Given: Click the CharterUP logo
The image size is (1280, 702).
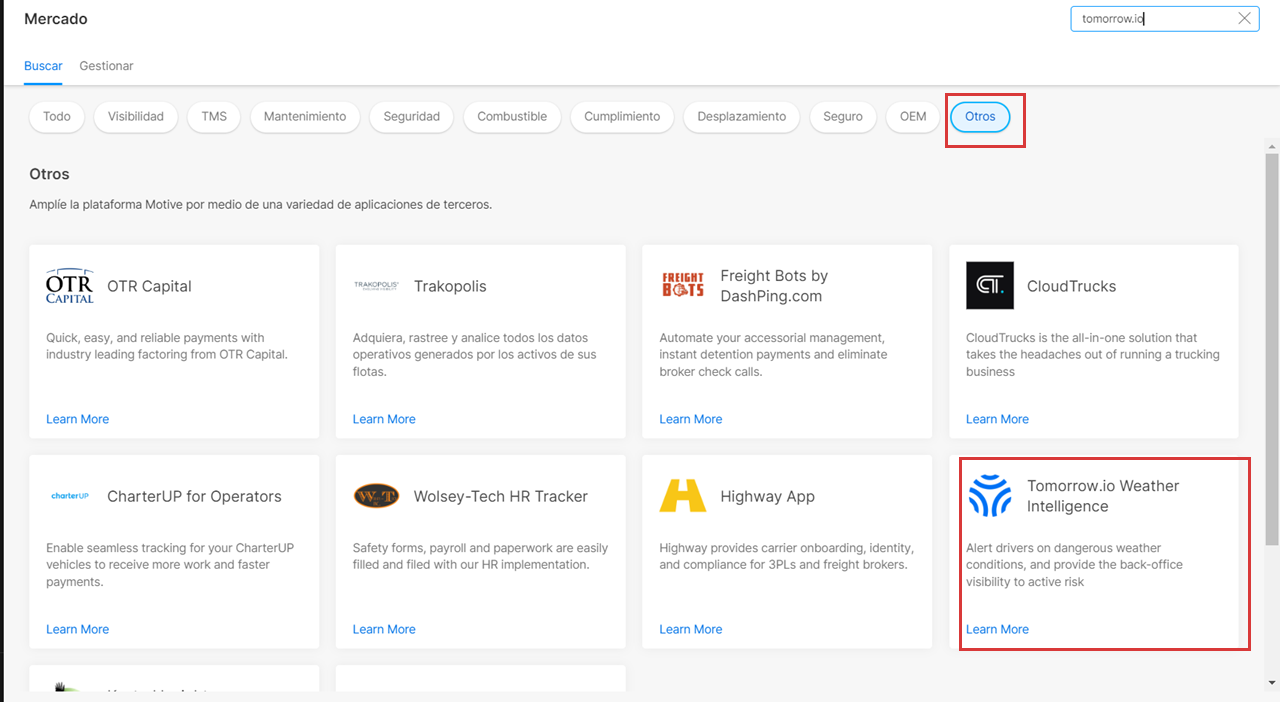Looking at the screenshot, I should point(70,496).
